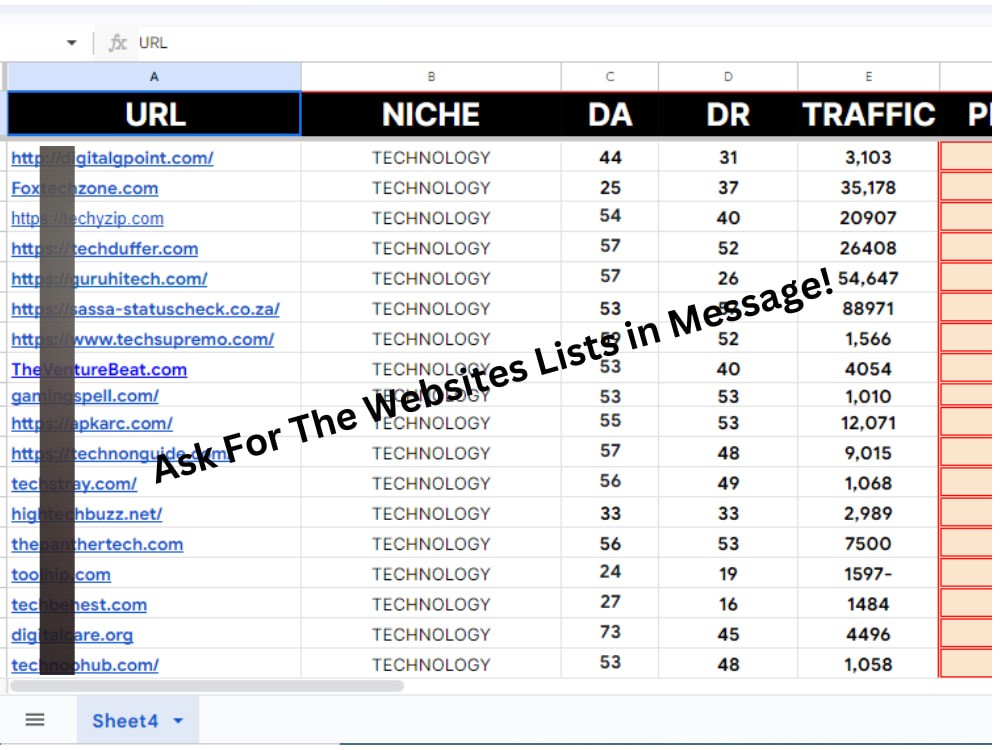1000x750 pixels.
Task: Open the TheVentureBeat.com link
Action: point(99,369)
